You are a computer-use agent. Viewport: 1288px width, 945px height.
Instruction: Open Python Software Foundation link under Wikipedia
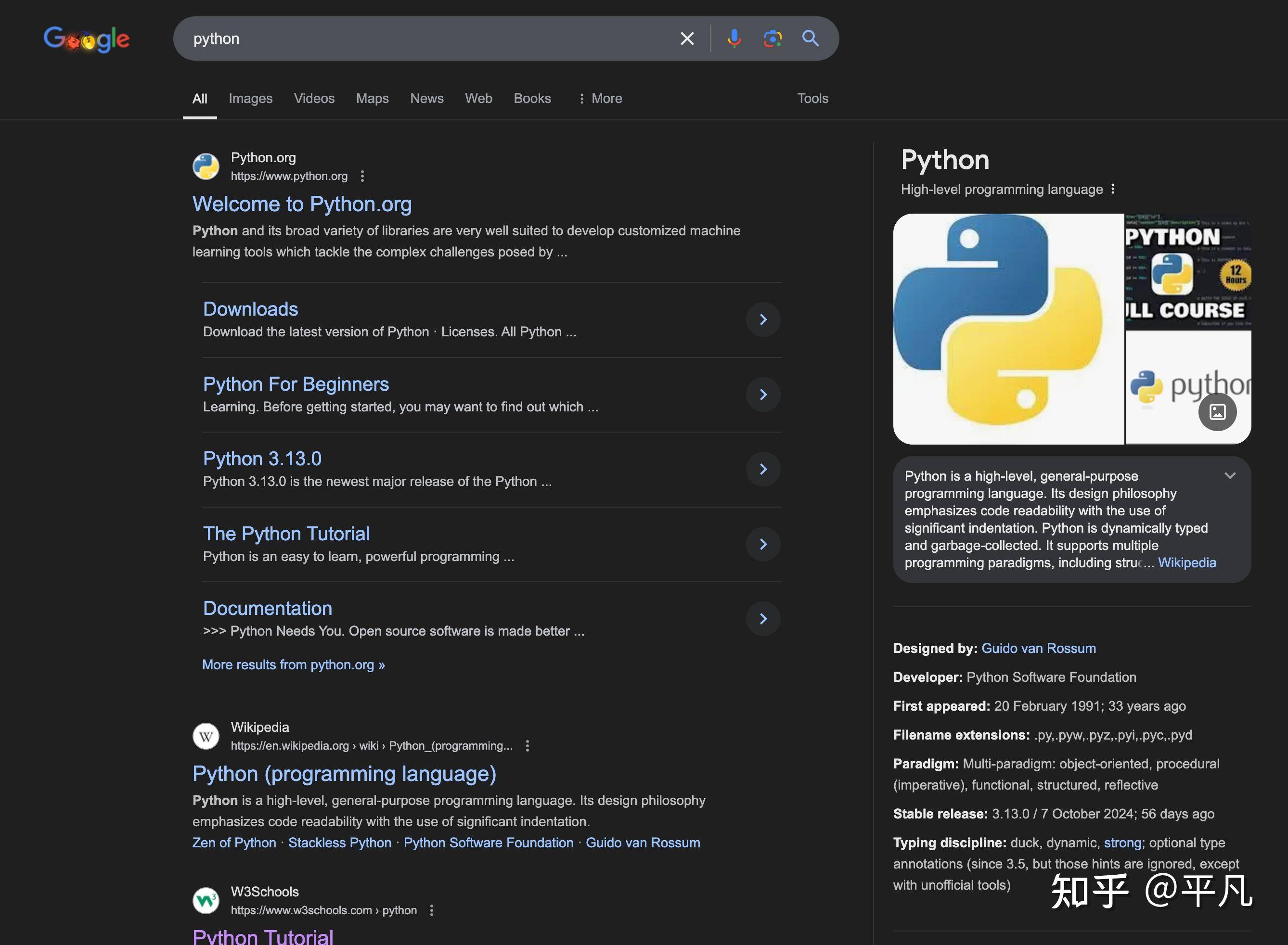[x=488, y=843]
